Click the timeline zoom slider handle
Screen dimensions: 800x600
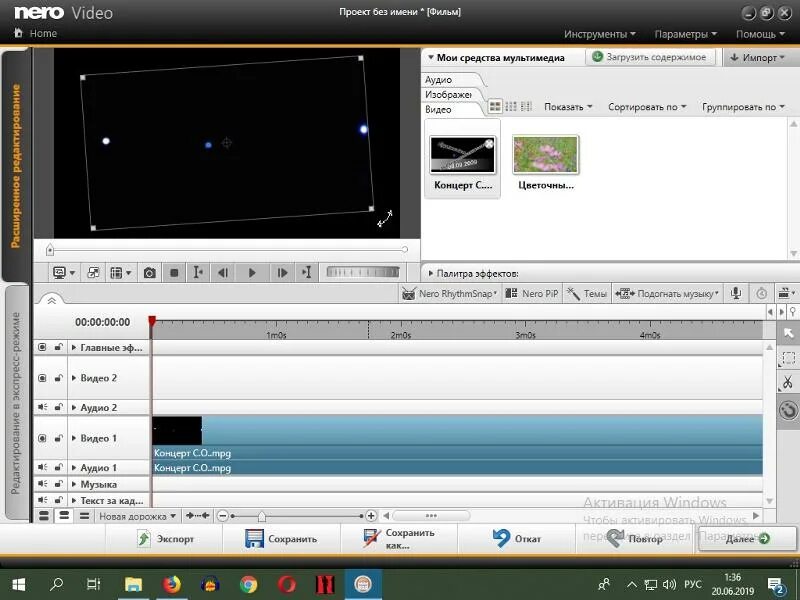click(x=262, y=517)
